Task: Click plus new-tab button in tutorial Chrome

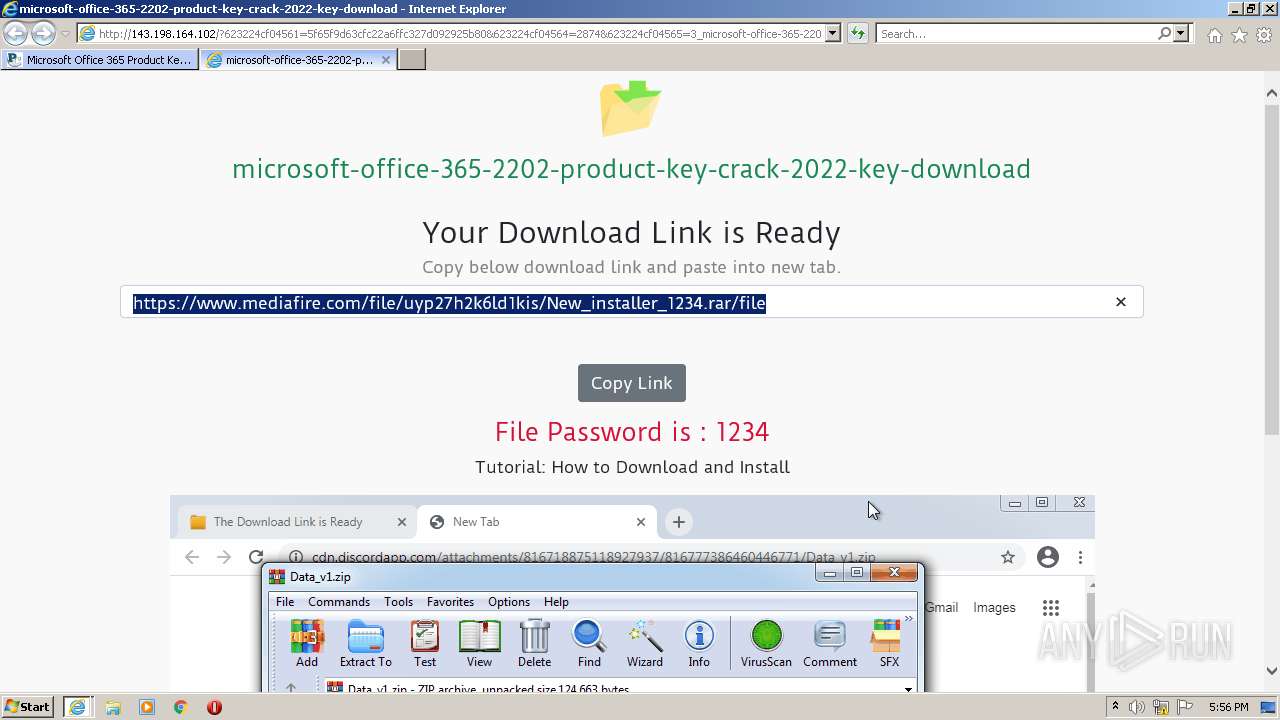Action: pos(679,522)
